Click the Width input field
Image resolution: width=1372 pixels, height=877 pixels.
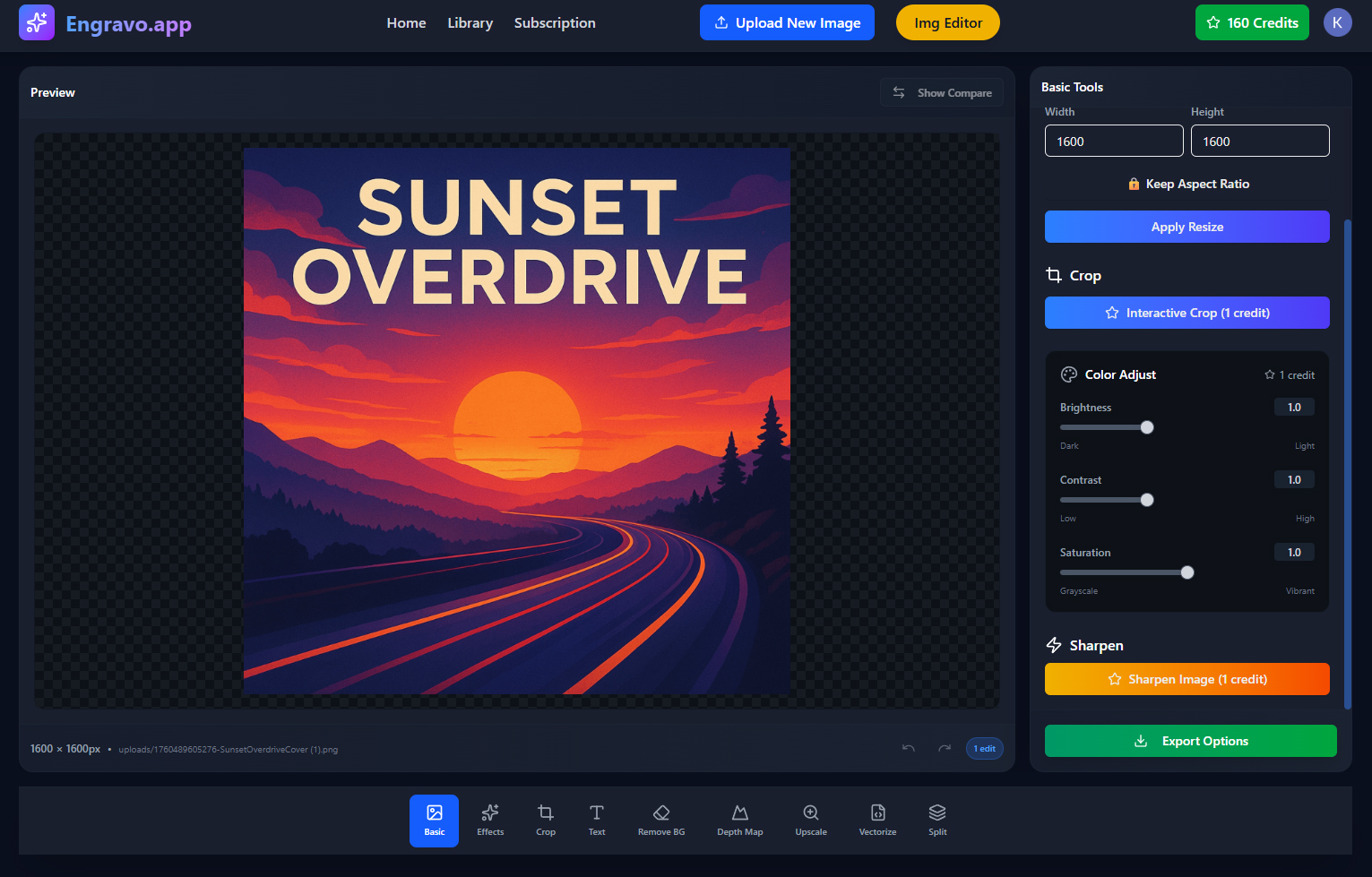coord(1113,142)
